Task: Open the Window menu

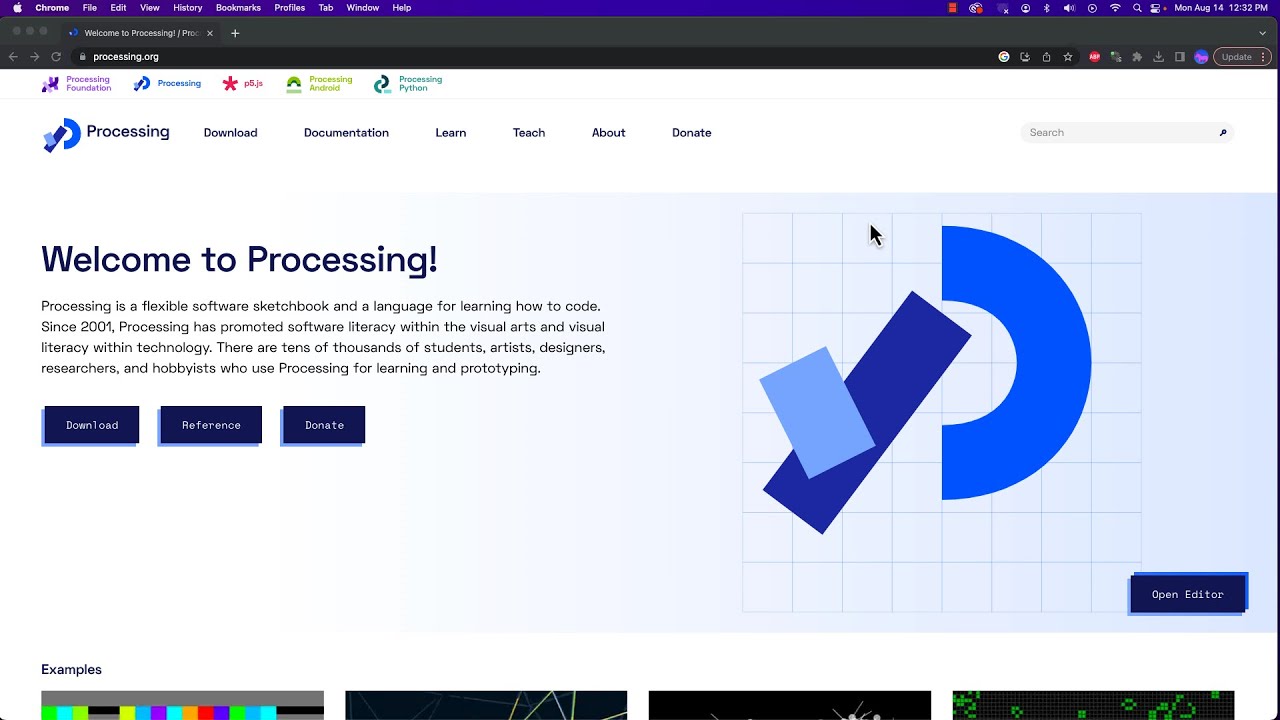Action: point(363,8)
